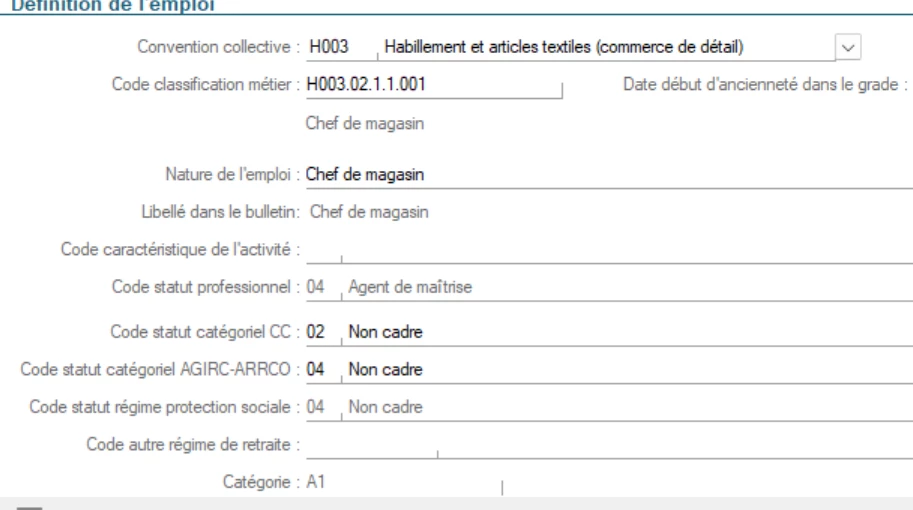Click the Libellé dans le bulletin value

tap(369, 211)
